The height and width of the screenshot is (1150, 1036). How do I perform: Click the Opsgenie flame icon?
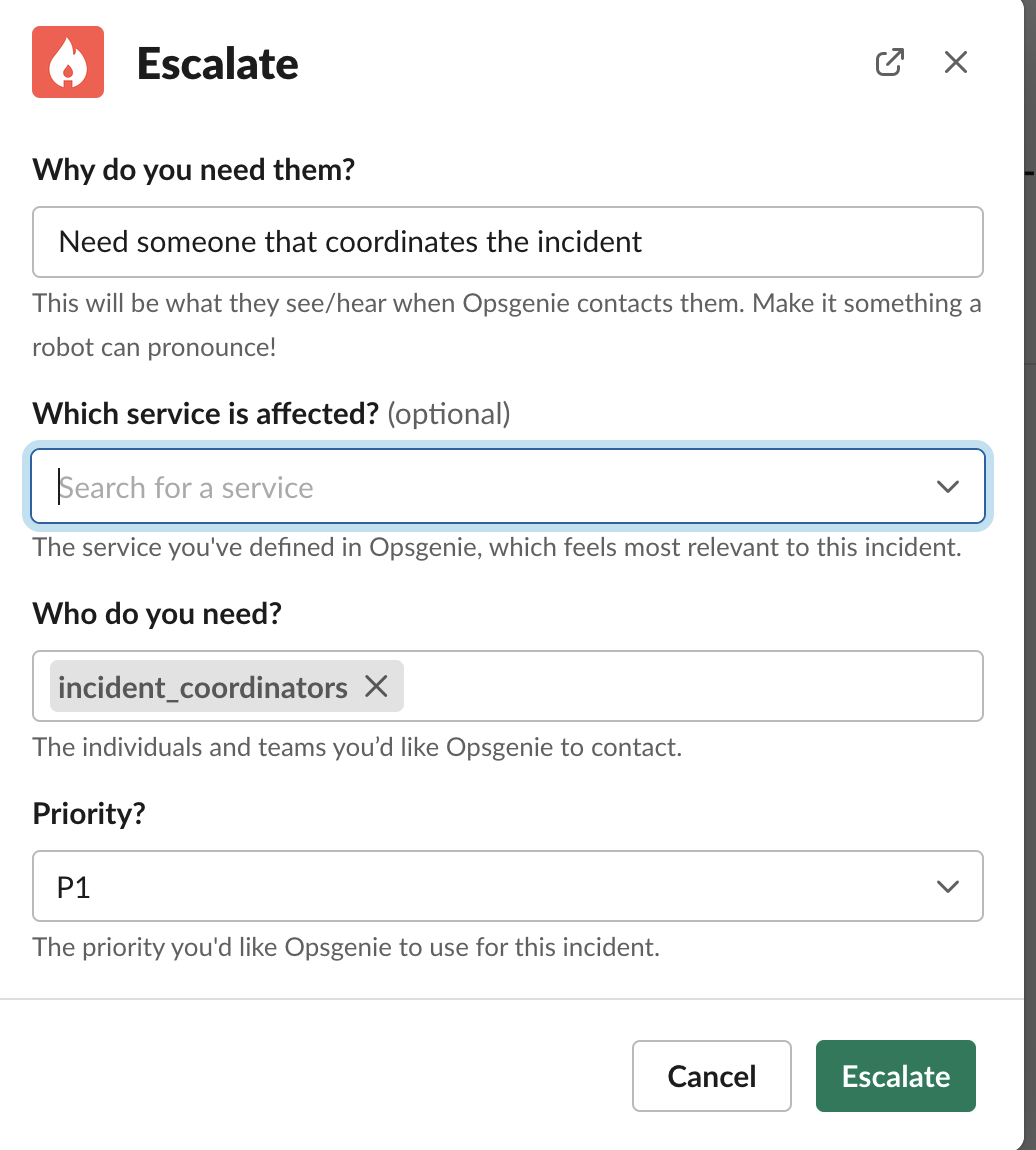coord(68,62)
